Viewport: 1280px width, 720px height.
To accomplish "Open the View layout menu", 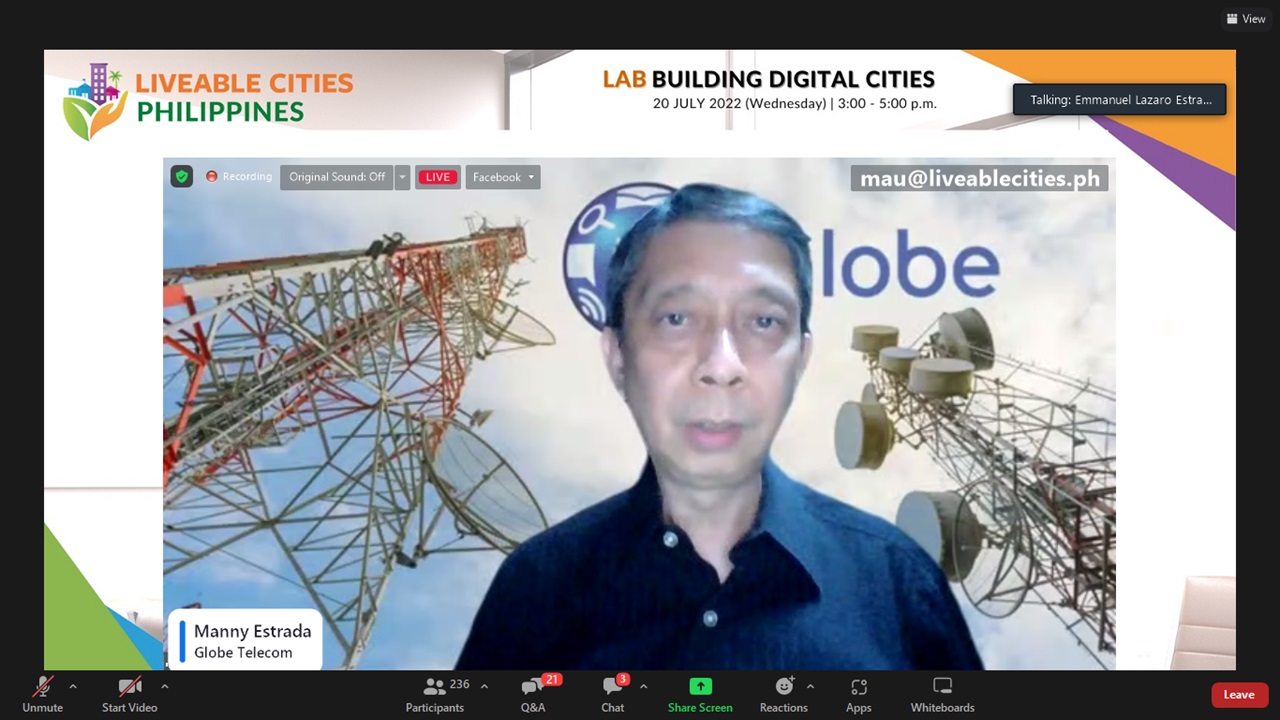I will [1246, 19].
